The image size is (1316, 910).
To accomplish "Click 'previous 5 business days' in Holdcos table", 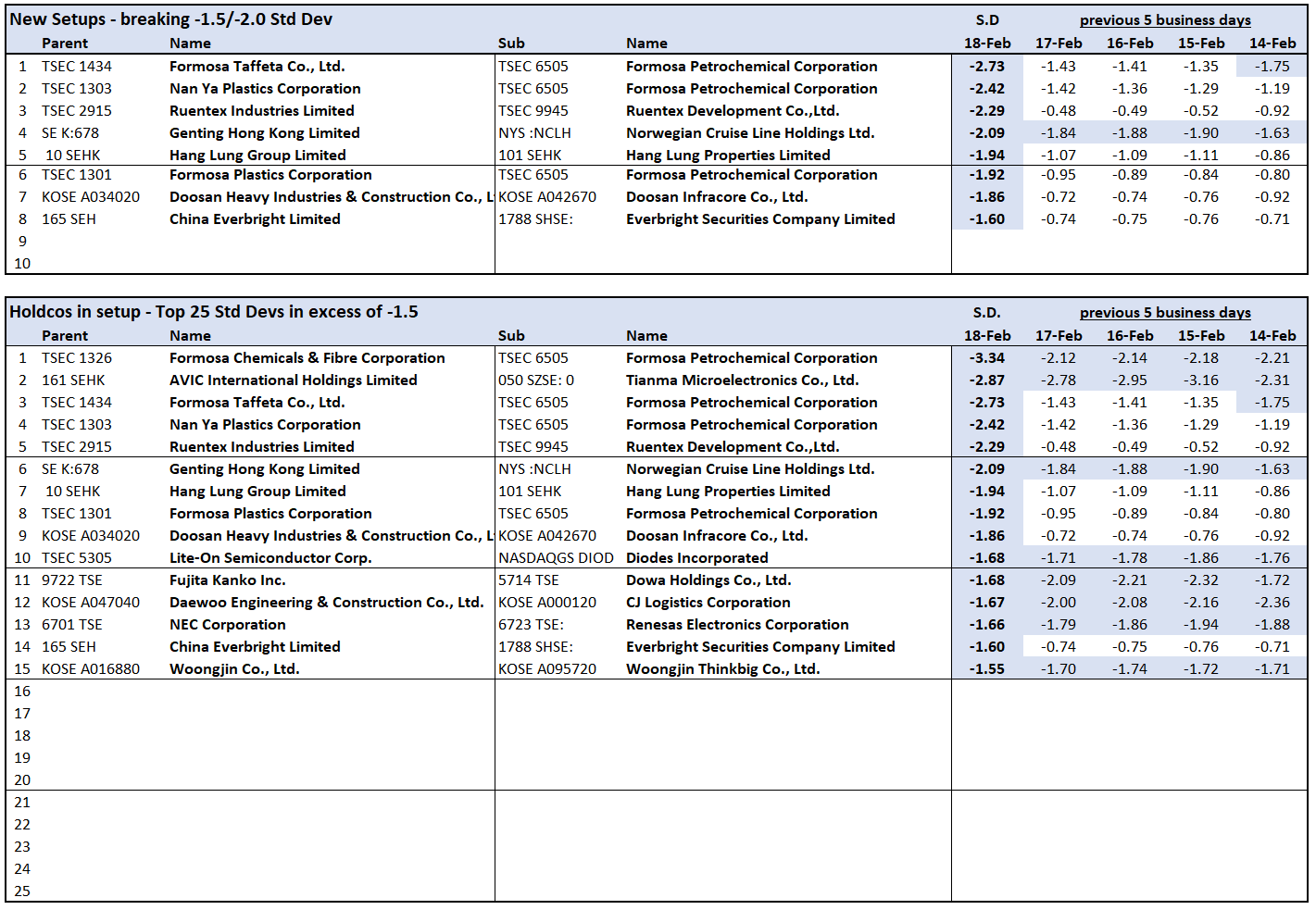I will (x=1164, y=313).
